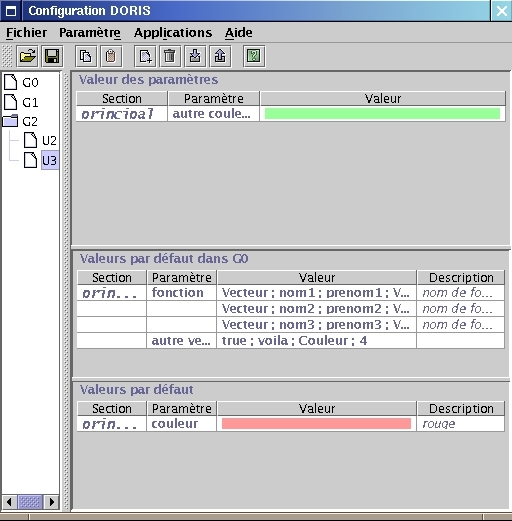Click Description header in G0 defaults table
This screenshot has height=521, width=512.
click(461, 277)
